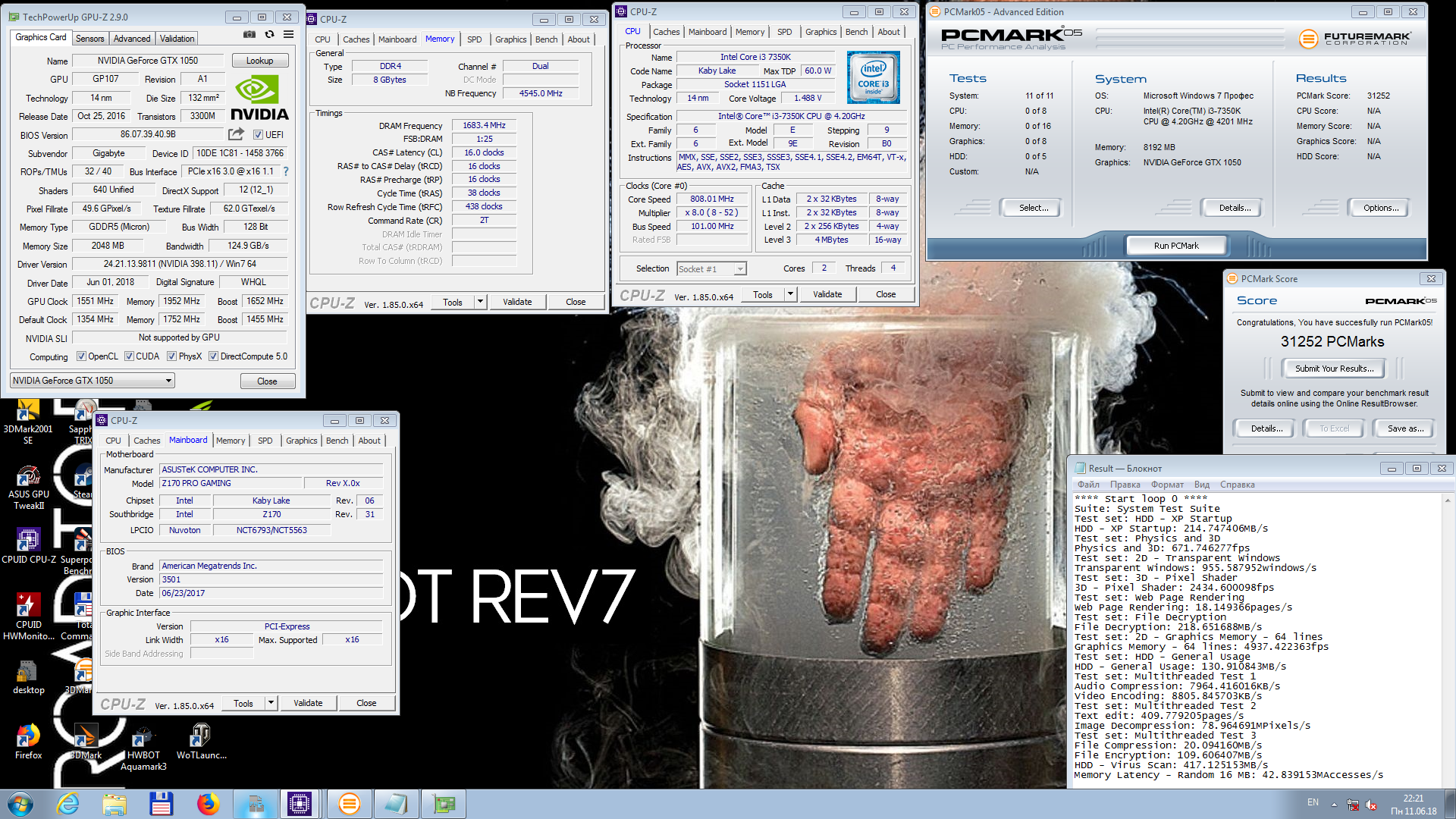This screenshot has width=1456, height=819.
Task: Click Run PCMark button
Action: pyautogui.click(x=1176, y=246)
